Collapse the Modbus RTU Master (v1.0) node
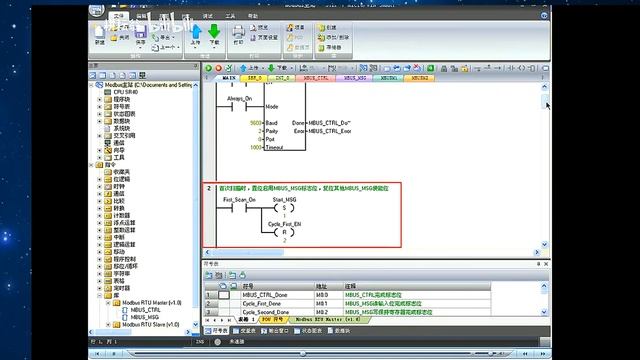 [x=108, y=303]
